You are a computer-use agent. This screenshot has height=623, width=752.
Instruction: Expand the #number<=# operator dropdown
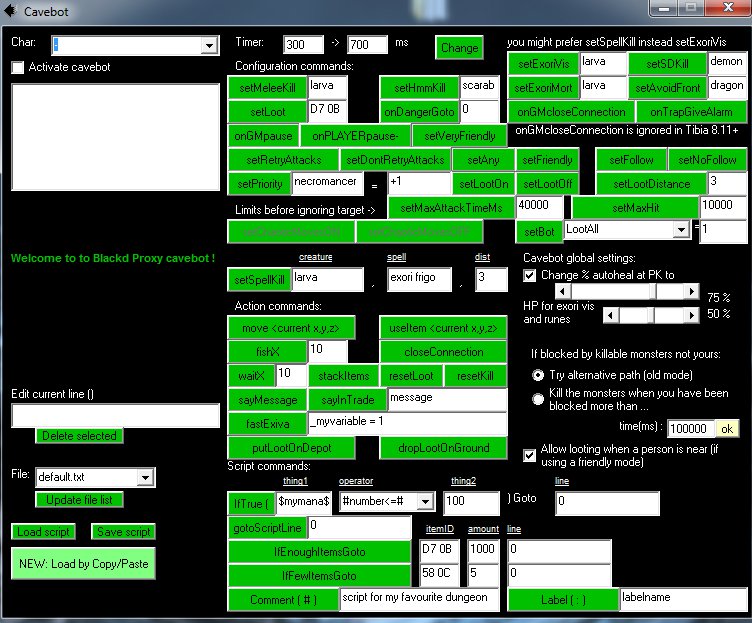[425, 502]
